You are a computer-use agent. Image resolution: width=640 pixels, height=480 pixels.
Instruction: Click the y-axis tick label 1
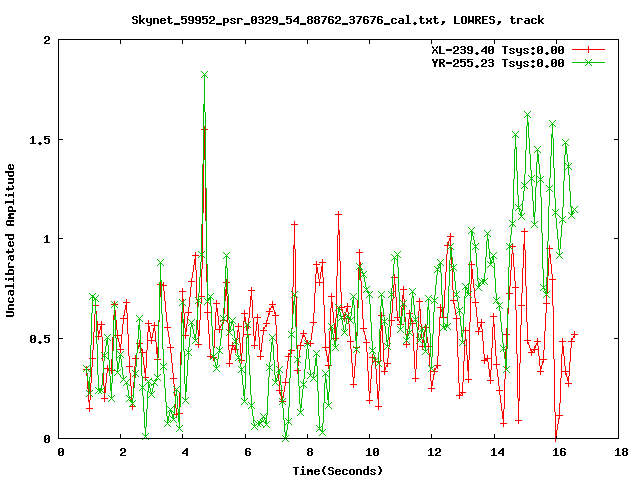(47, 239)
